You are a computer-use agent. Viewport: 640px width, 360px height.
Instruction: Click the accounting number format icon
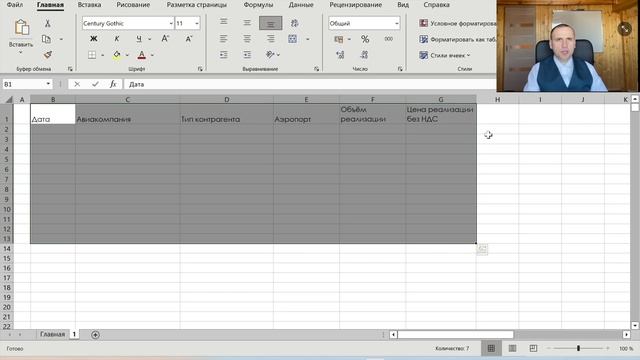[x=338, y=39]
